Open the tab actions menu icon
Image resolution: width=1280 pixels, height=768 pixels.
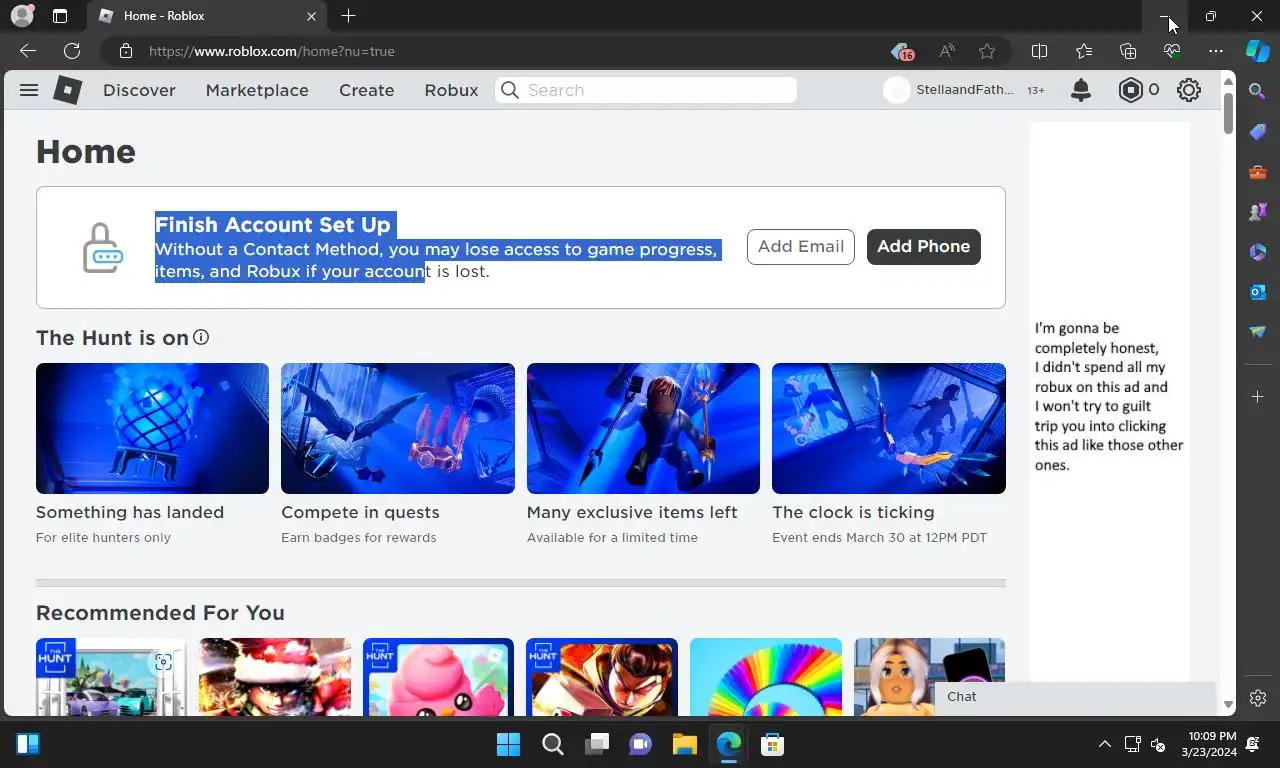pyautogui.click(x=60, y=16)
